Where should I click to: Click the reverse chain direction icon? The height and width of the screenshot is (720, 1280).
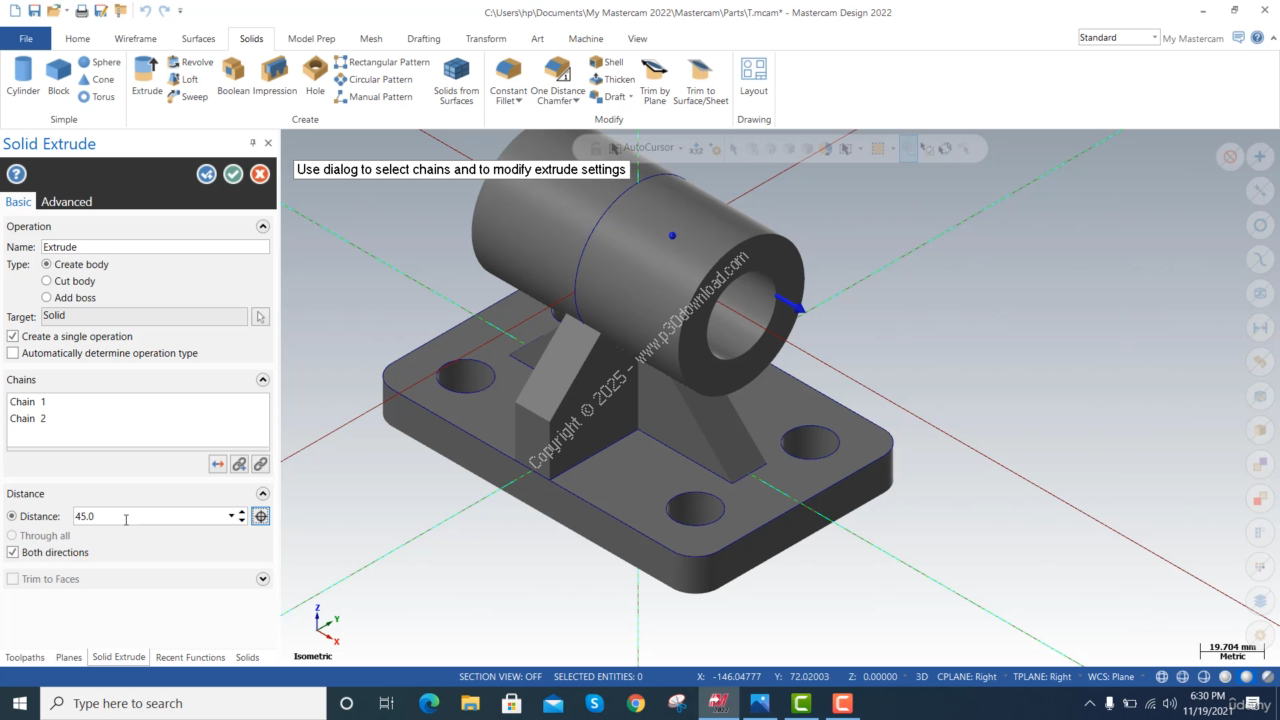218,464
